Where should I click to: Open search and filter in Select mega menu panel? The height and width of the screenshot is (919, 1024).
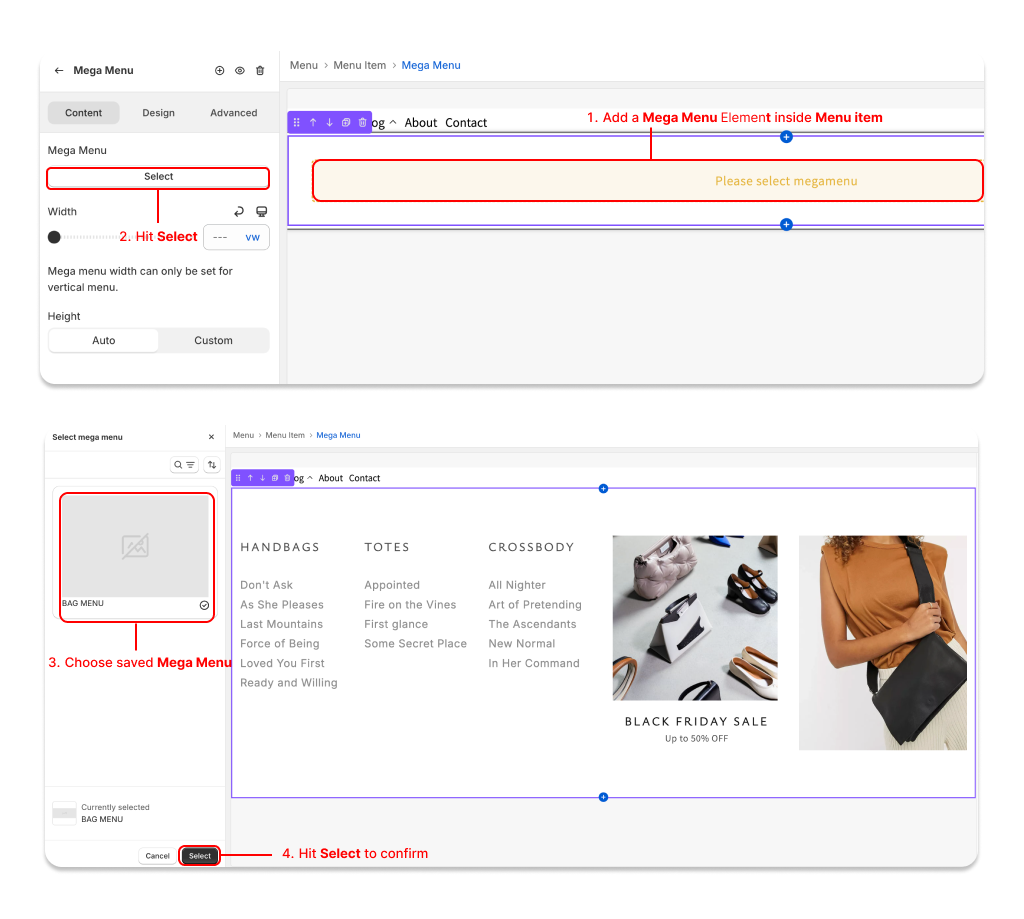tap(184, 465)
